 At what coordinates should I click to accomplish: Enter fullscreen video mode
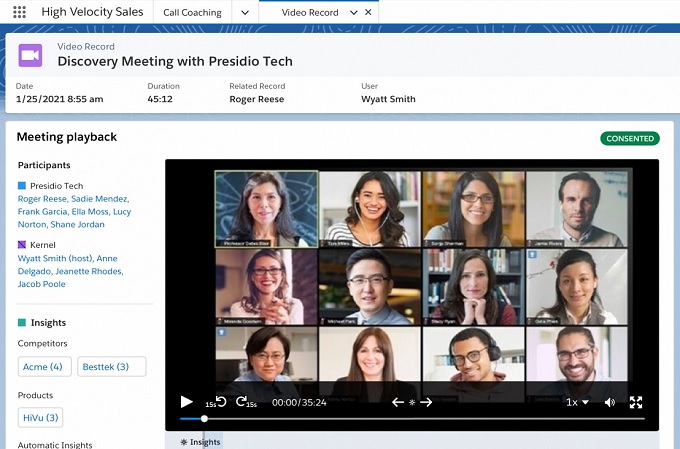click(x=636, y=402)
